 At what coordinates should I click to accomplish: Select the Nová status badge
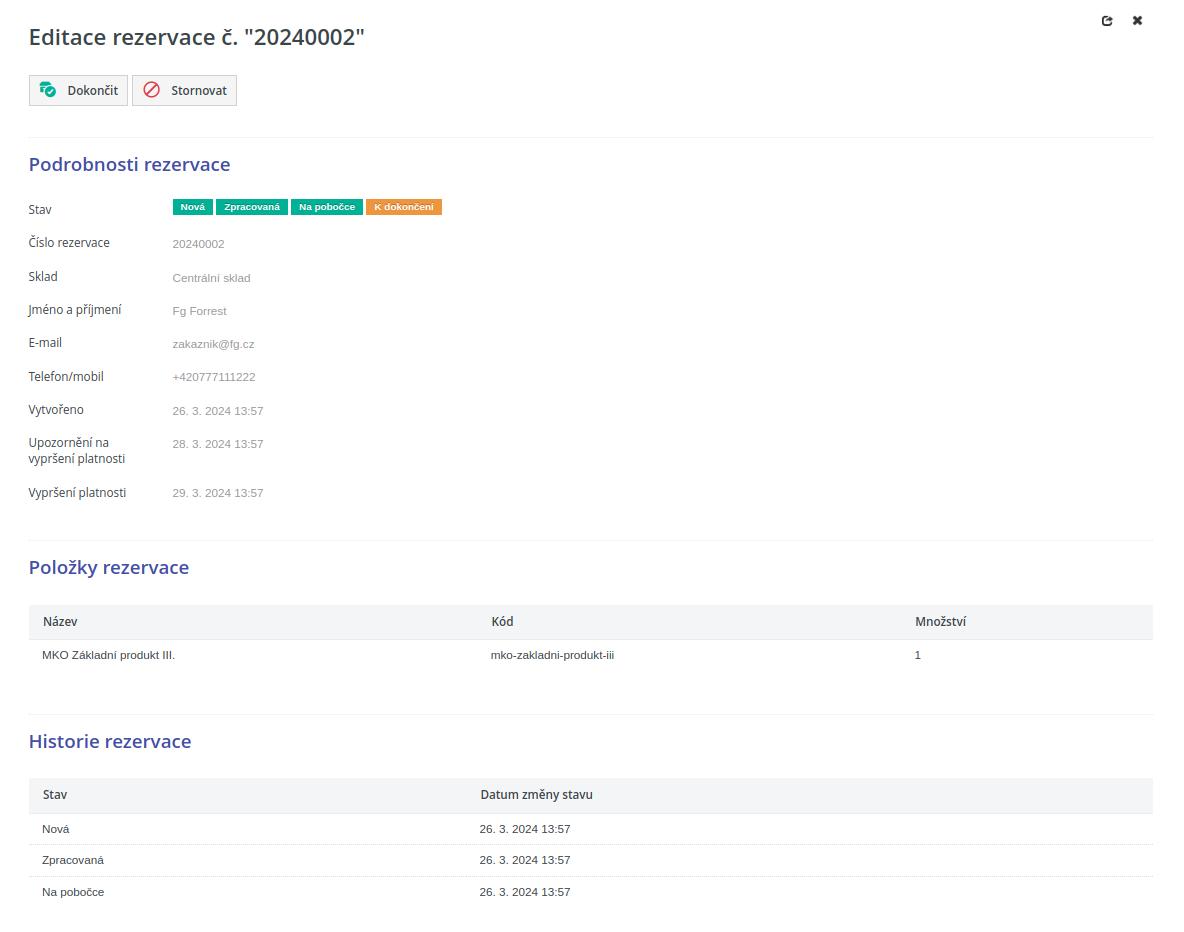click(193, 207)
